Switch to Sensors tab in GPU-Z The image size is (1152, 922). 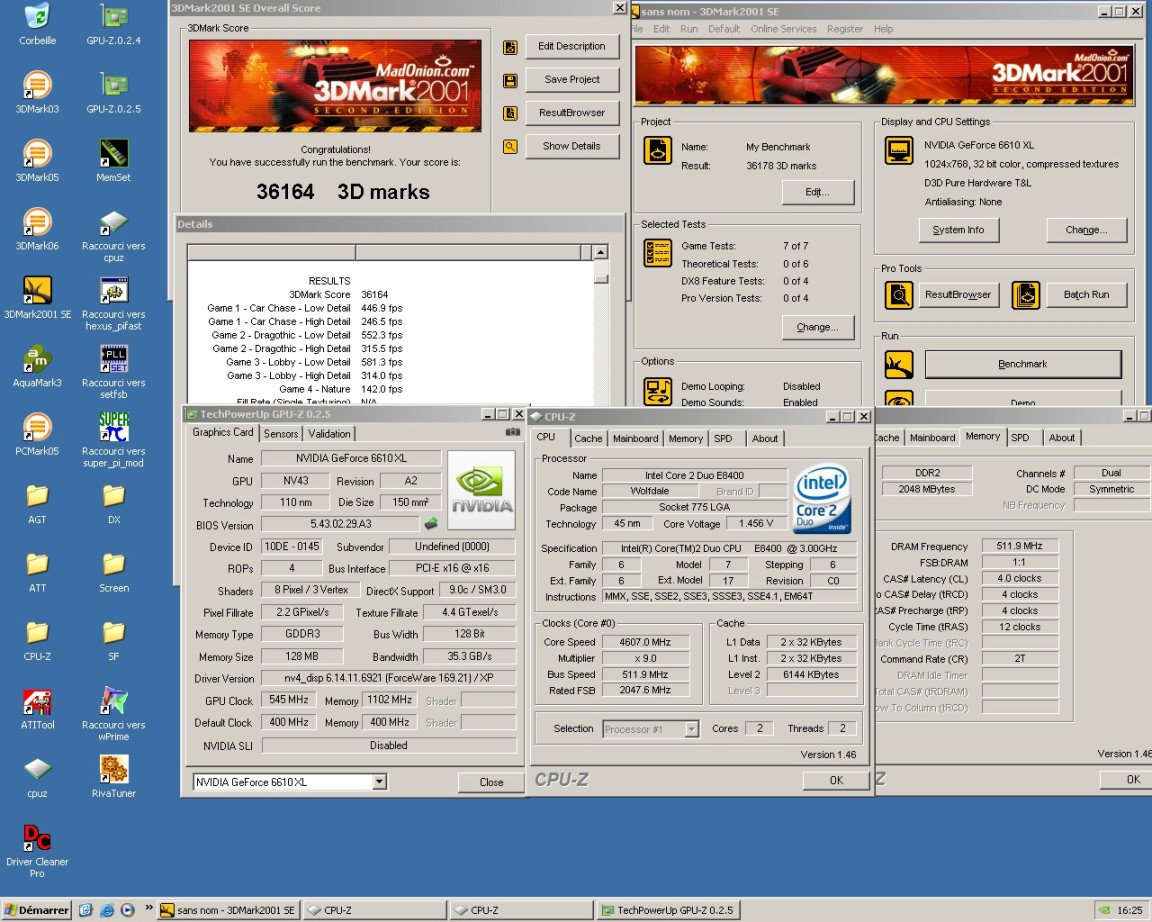pyautogui.click(x=281, y=434)
